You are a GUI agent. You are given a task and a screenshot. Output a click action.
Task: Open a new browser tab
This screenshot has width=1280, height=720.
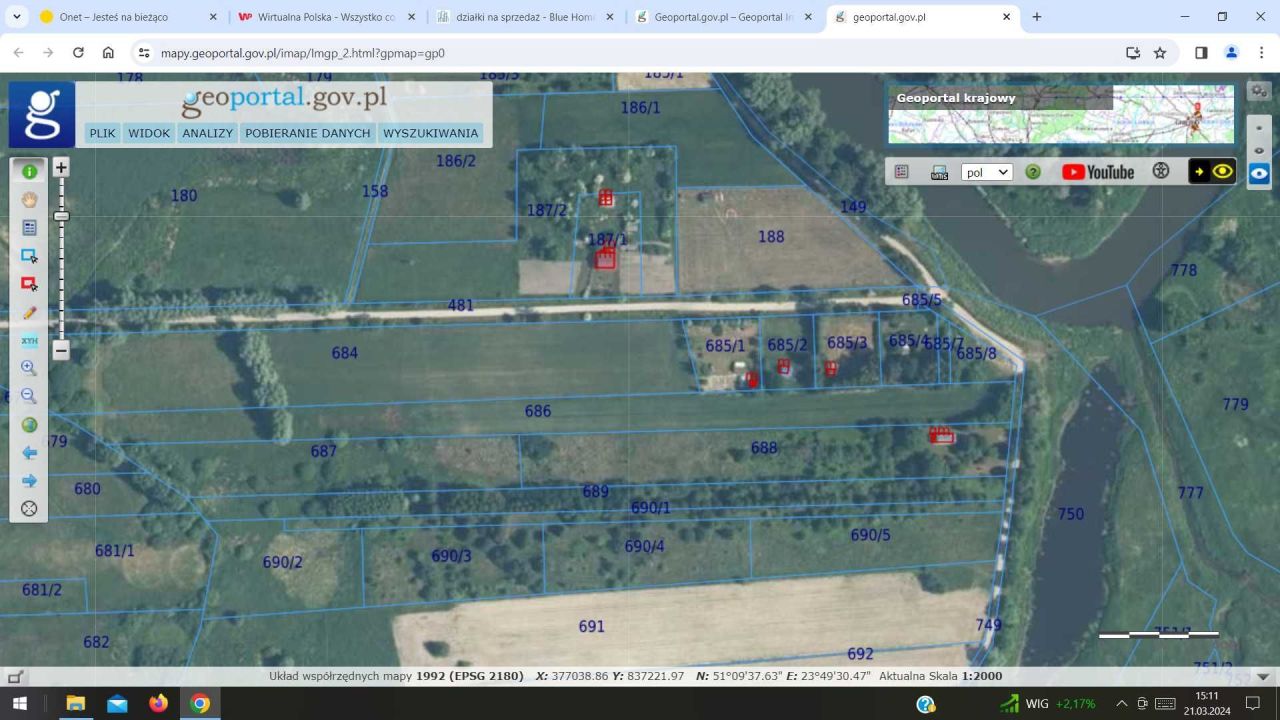tap(1037, 17)
